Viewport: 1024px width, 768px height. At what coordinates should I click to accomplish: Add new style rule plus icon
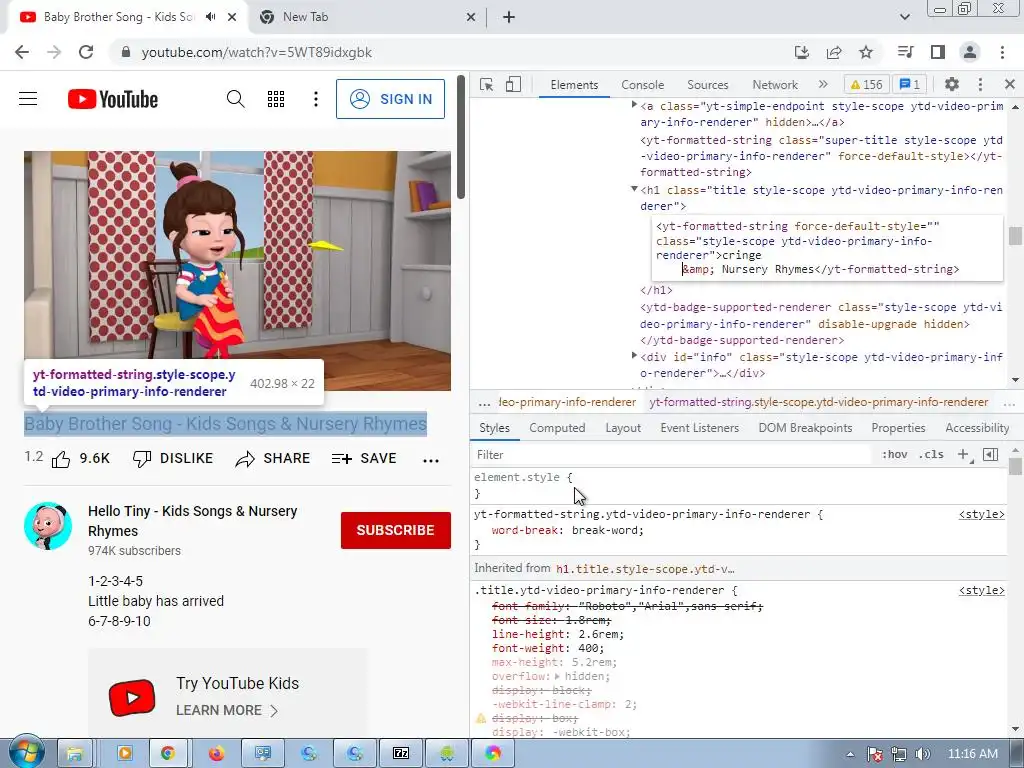pos(964,455)
